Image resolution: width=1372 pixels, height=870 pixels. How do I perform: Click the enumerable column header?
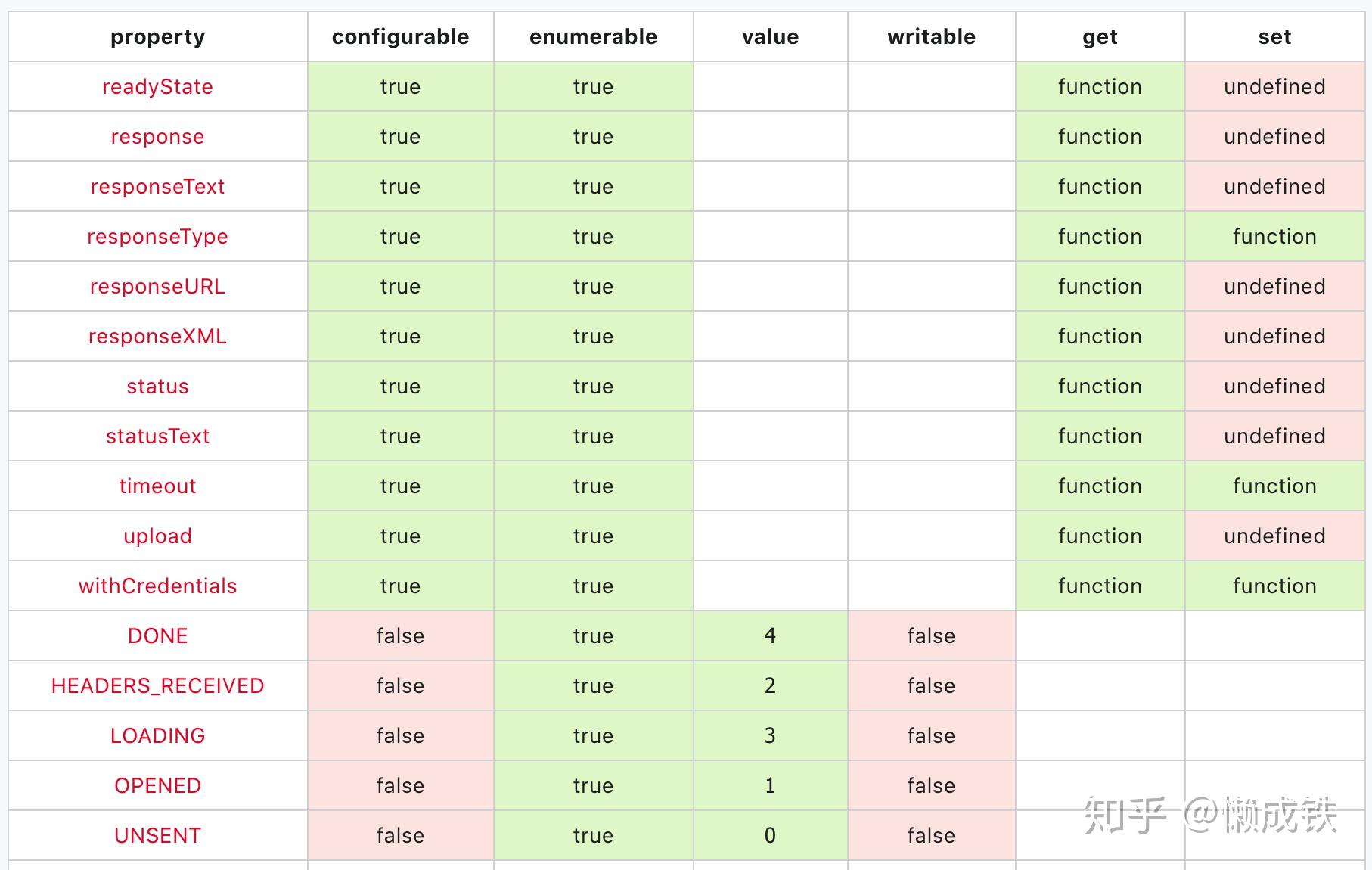[x=593, y=37]
